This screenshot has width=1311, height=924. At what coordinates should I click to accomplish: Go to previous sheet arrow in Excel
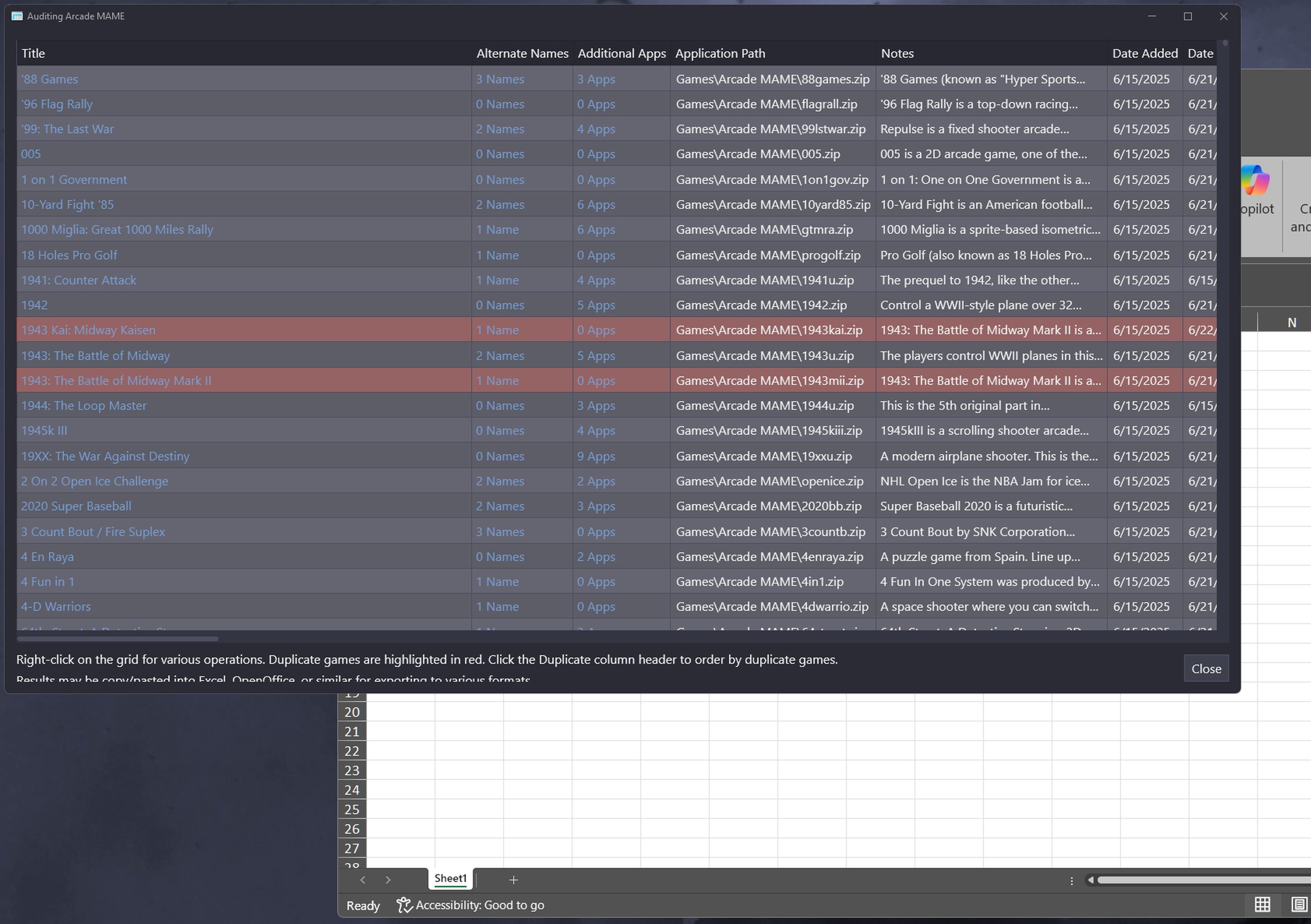363,880
